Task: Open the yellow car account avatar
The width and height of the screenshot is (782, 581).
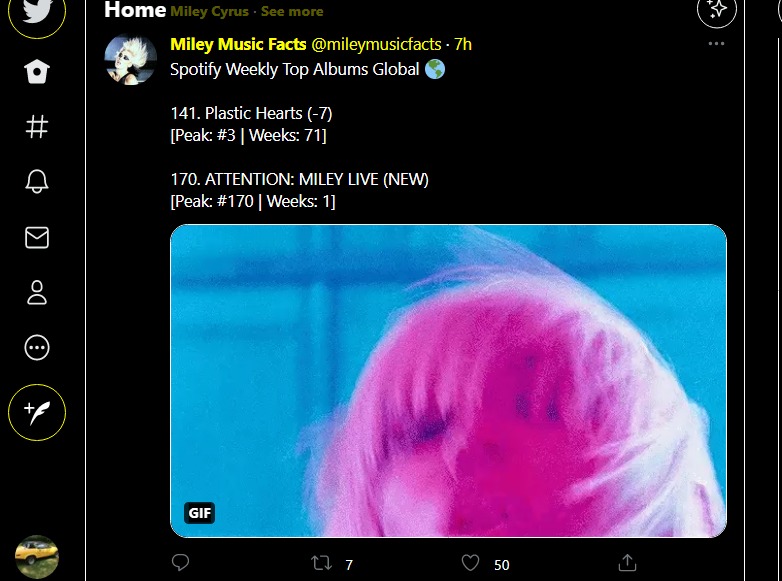Action: coord(37,557)
